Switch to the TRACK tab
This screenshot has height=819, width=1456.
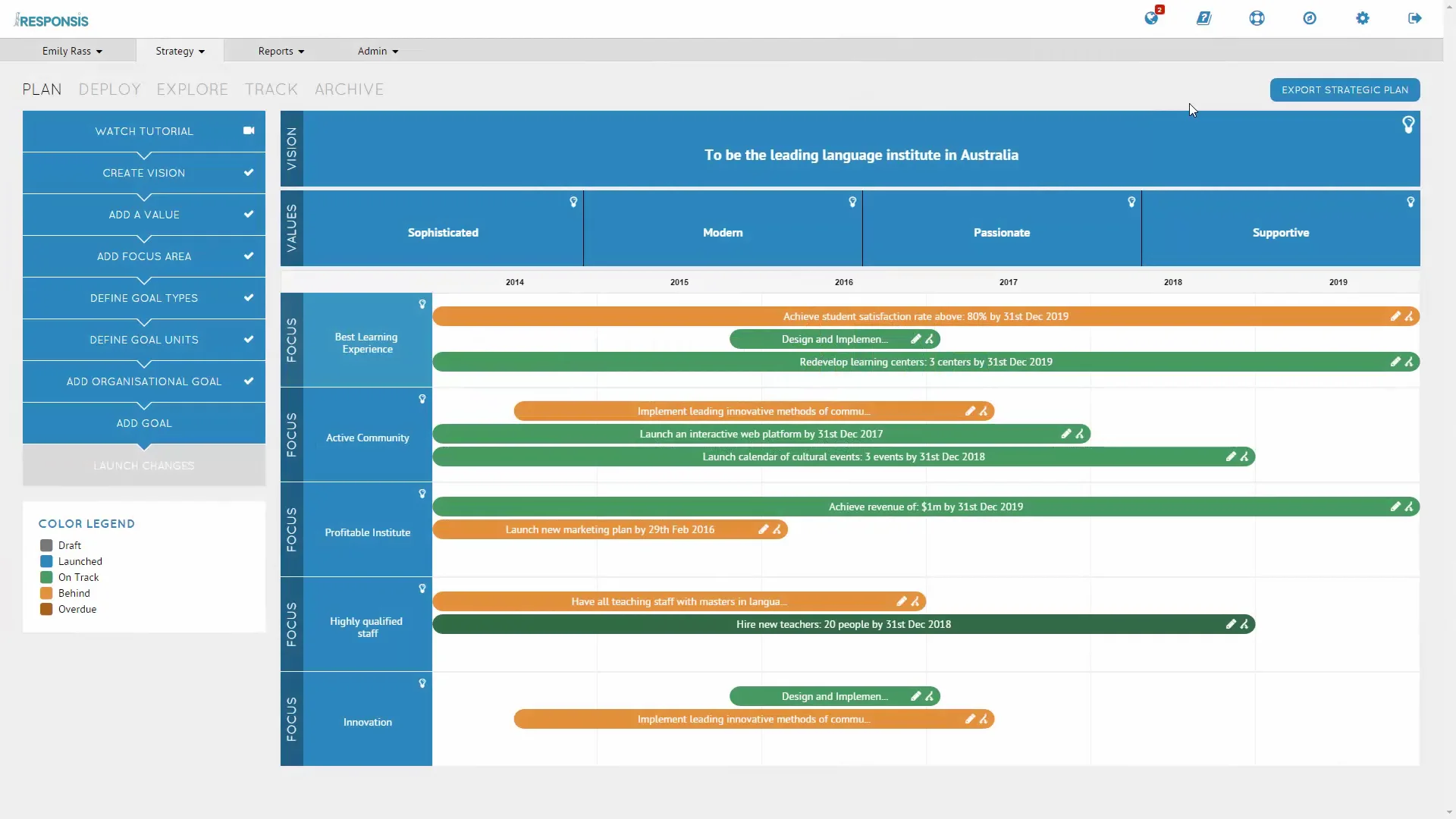[x=271, y=89]
